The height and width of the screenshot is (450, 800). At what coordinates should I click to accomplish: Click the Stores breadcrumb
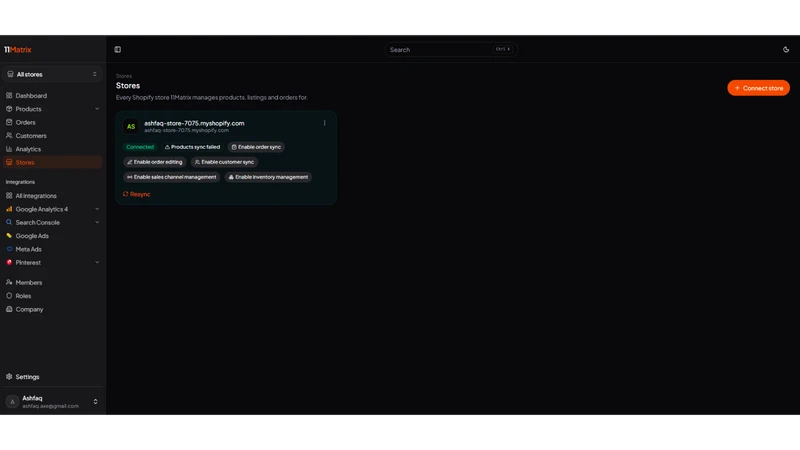124,76
